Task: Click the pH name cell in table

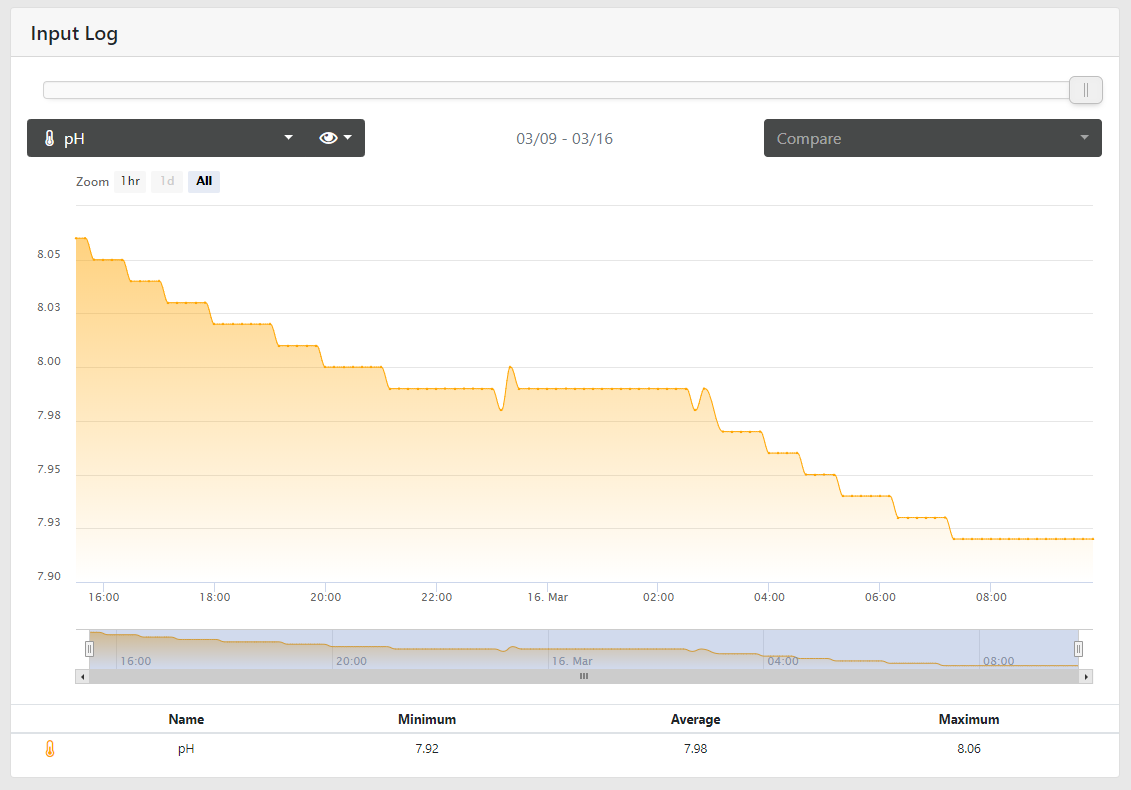Action: (x=186, y=749)
